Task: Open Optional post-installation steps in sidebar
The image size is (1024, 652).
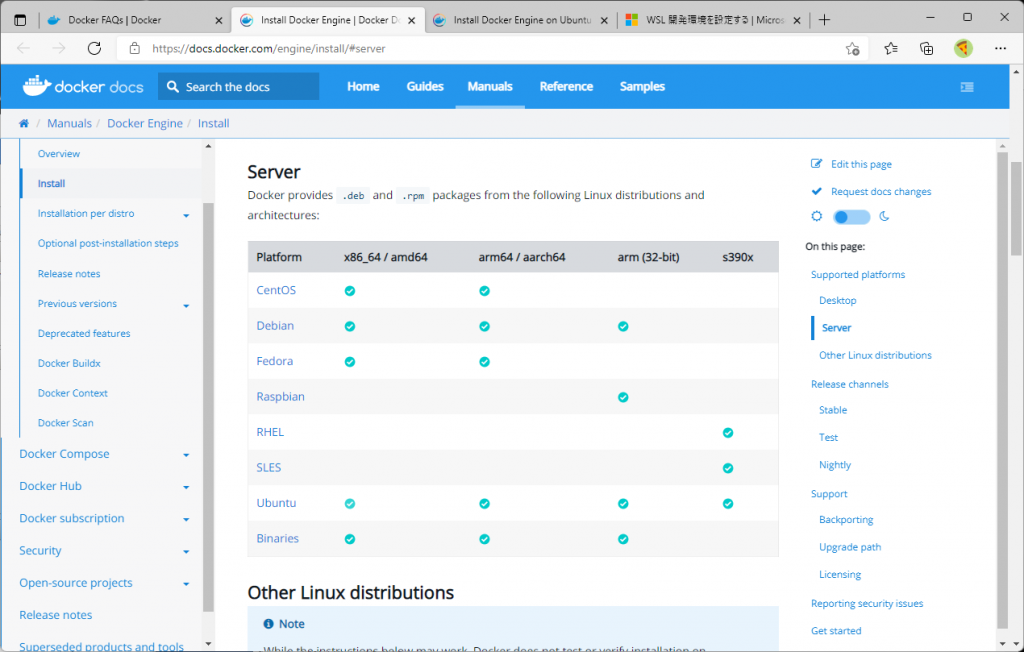Action: 108,243
